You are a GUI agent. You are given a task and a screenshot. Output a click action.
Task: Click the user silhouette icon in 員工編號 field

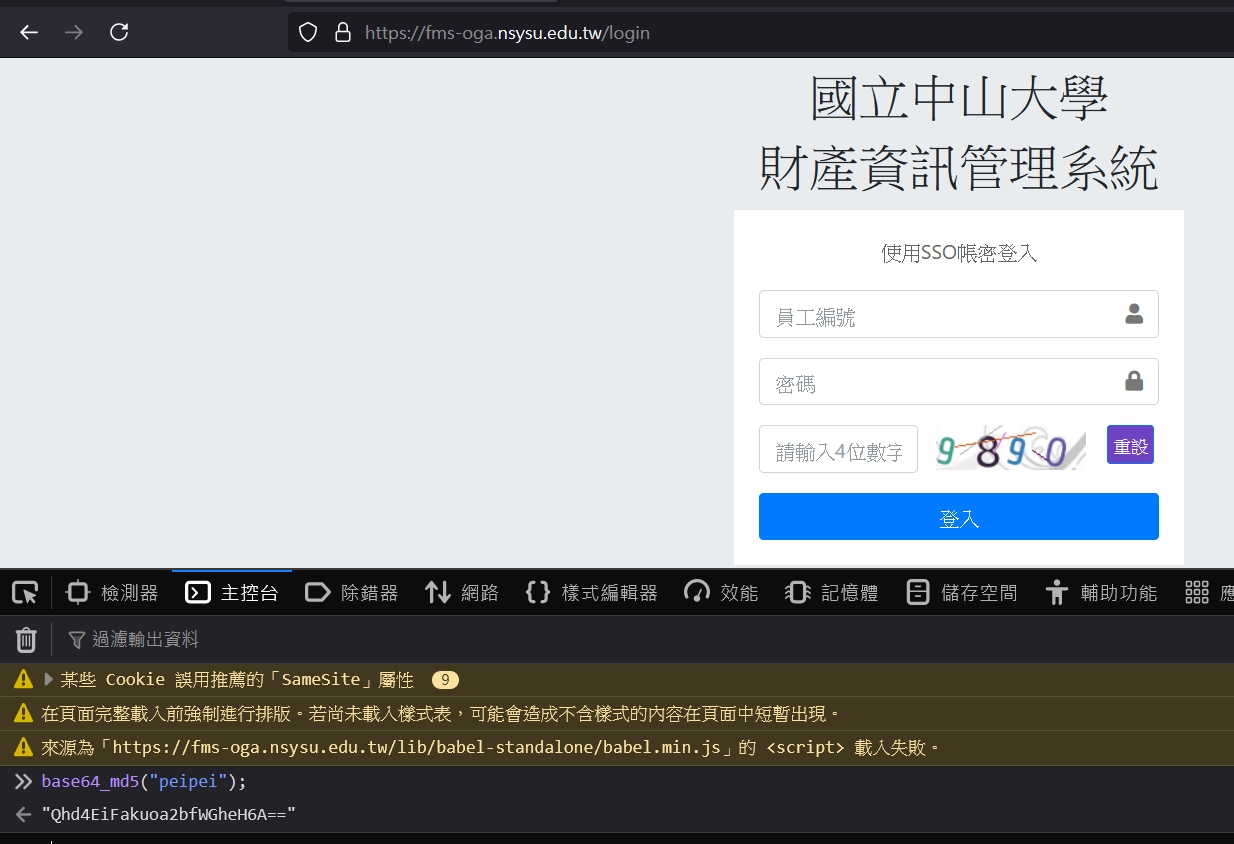1134,314
